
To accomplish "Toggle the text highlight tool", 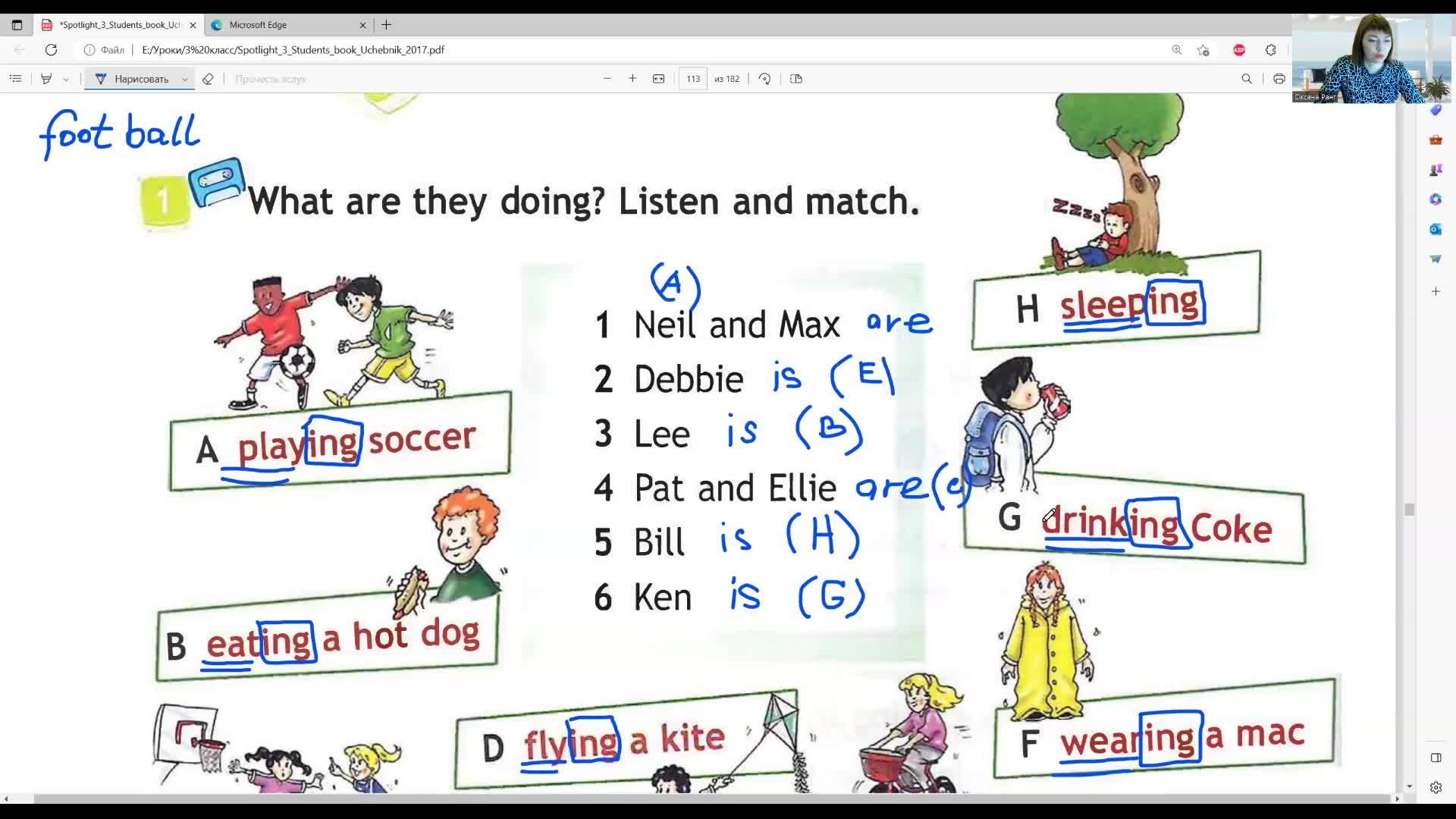I will [x=46, y=79].
